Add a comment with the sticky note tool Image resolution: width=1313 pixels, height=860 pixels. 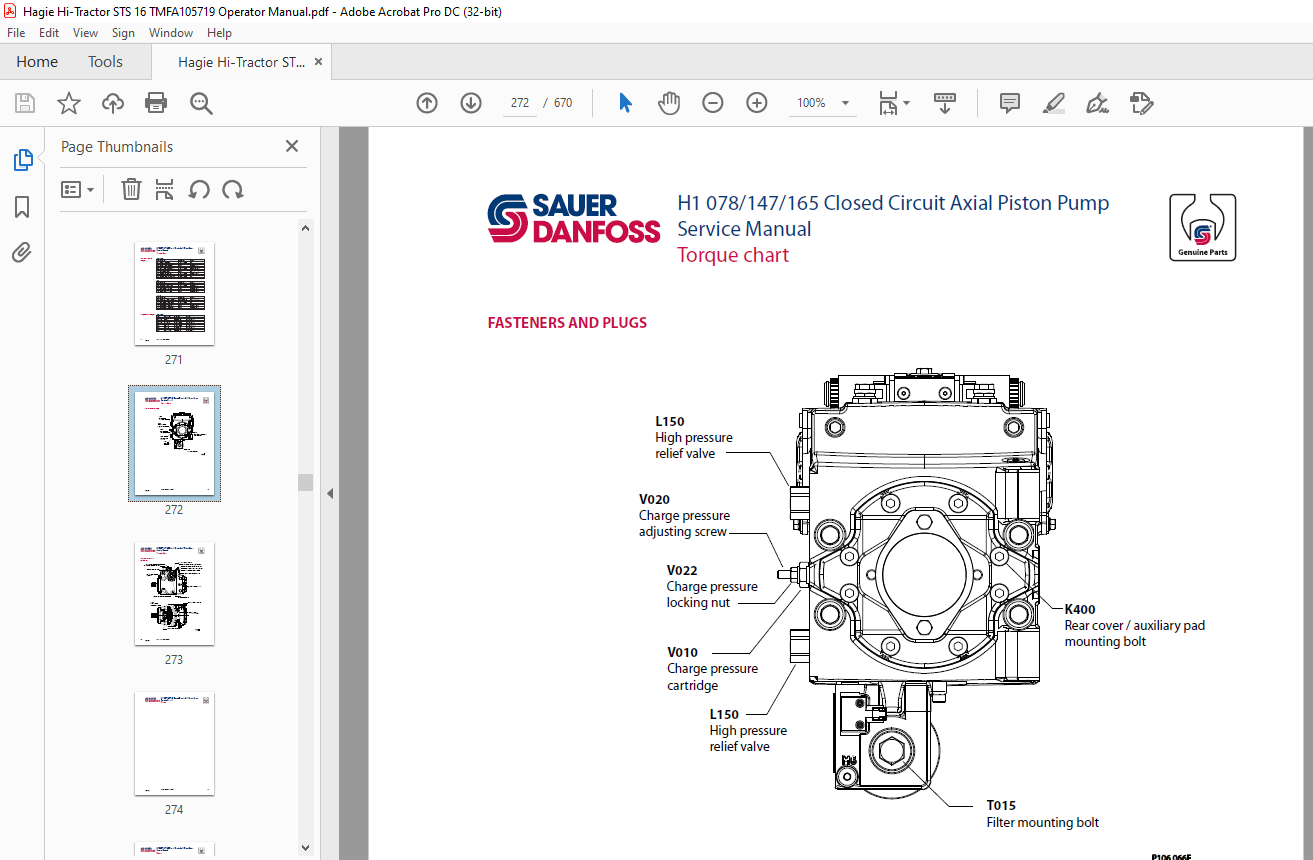(1010, 103)
